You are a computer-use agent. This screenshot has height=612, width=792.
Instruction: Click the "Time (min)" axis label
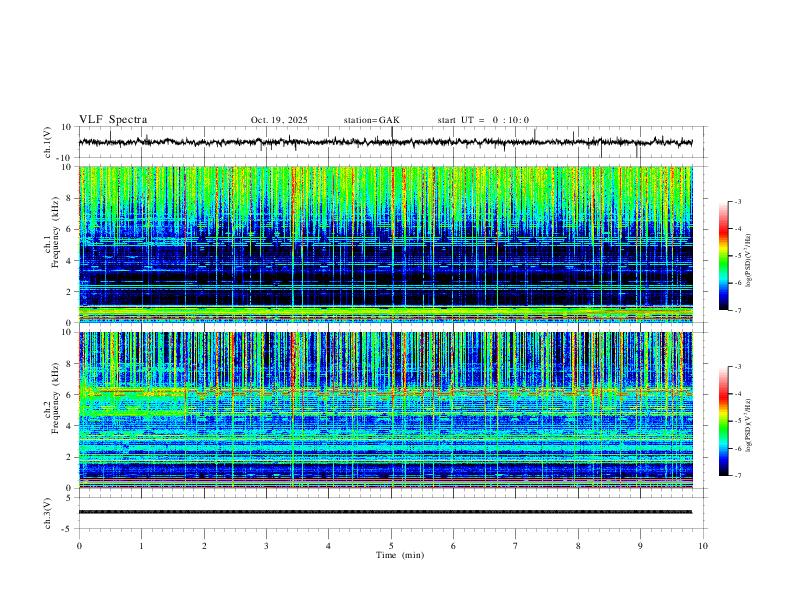400,555
